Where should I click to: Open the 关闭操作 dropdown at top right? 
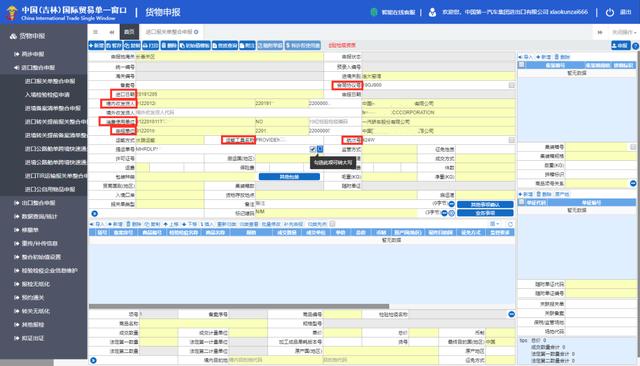pyautogui.click(x=623, y=32)
